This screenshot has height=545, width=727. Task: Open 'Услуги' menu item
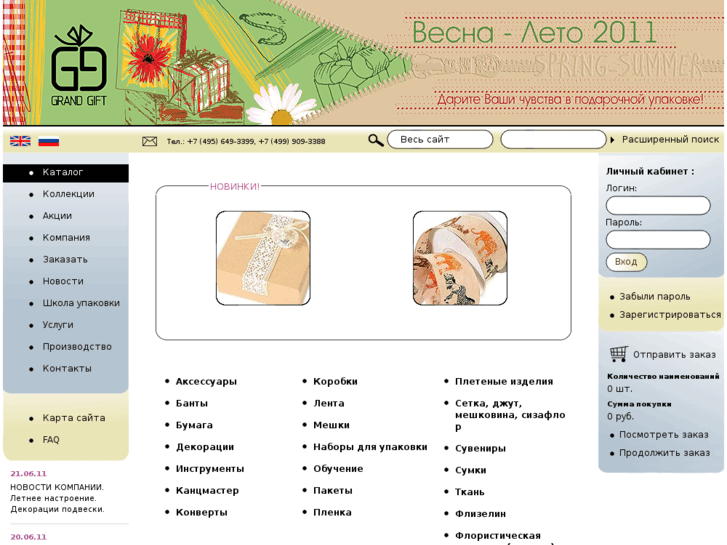point(58,325)
